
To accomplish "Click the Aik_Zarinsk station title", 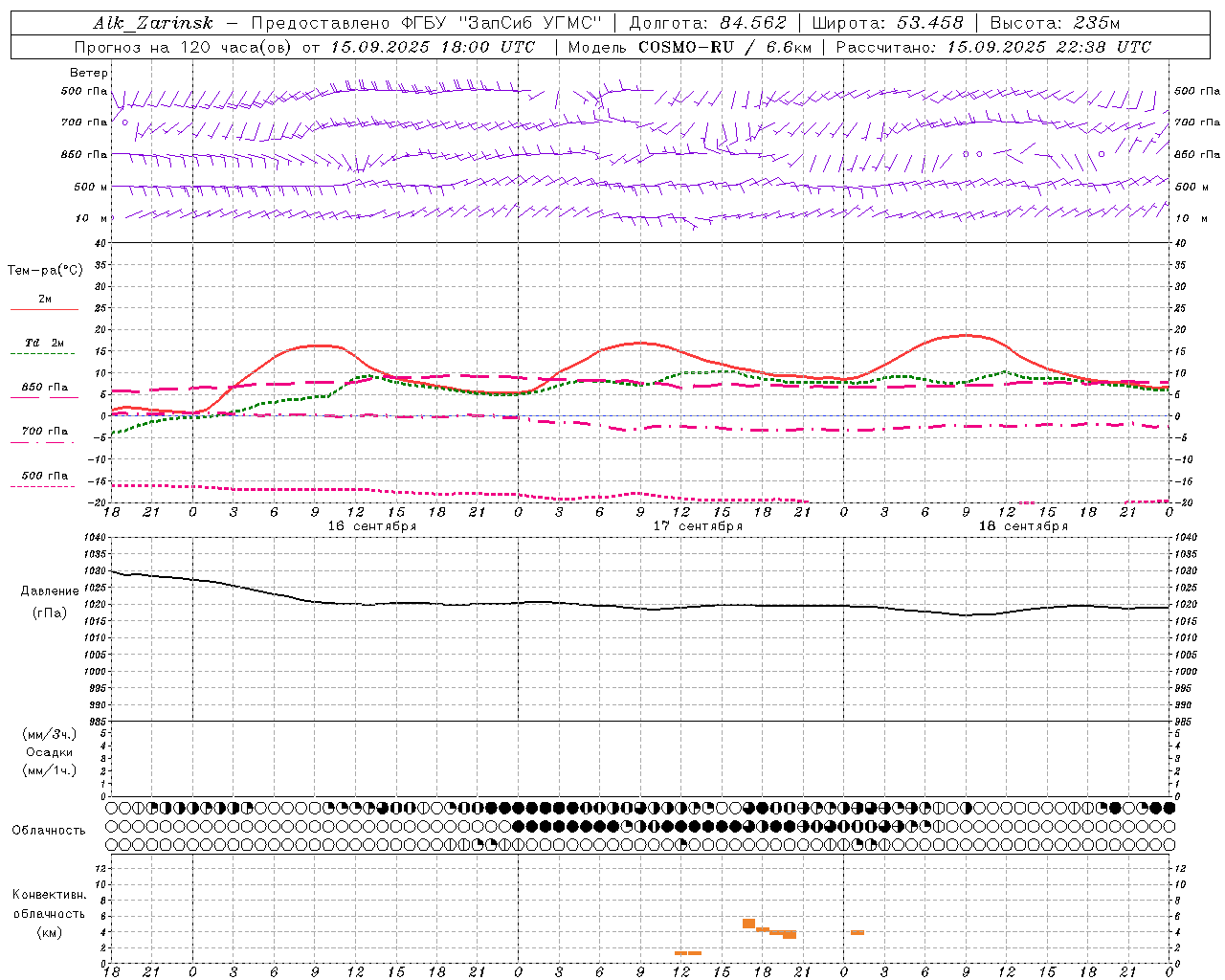I will [x=153, y=23].
